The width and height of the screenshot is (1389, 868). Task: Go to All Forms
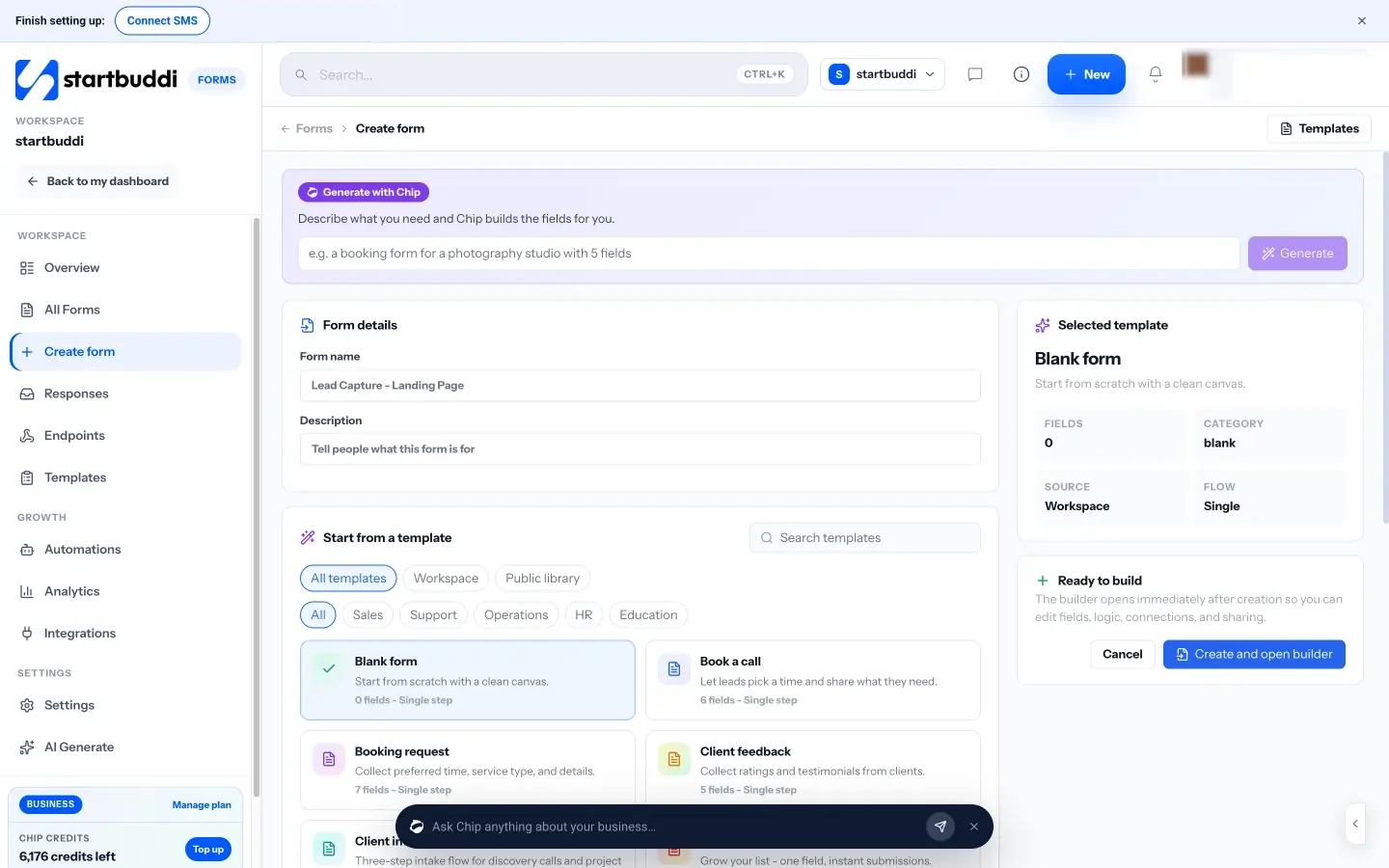pos(125,310)
